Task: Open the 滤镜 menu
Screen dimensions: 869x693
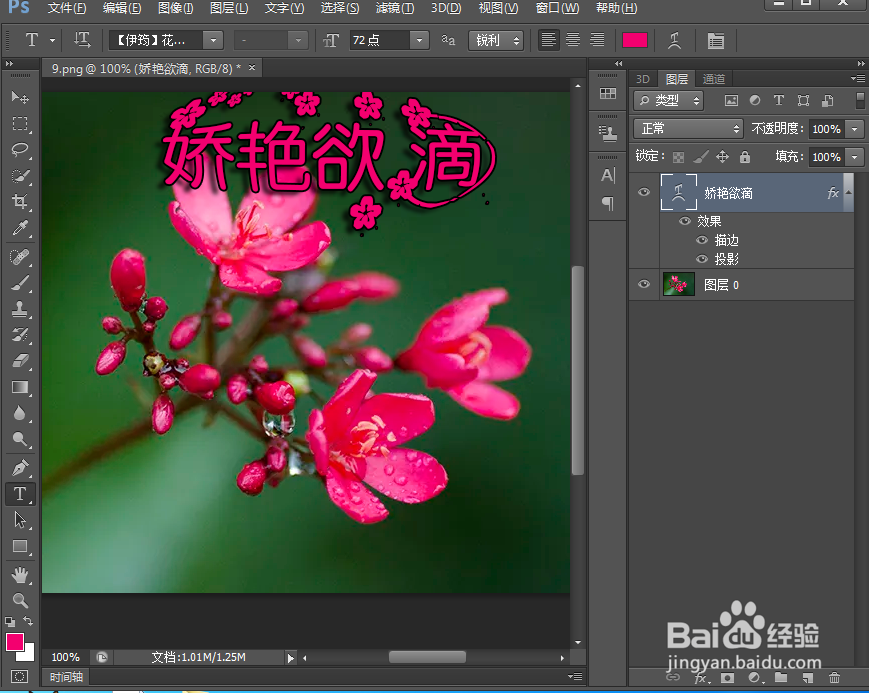Action: (x=395, y=8)
